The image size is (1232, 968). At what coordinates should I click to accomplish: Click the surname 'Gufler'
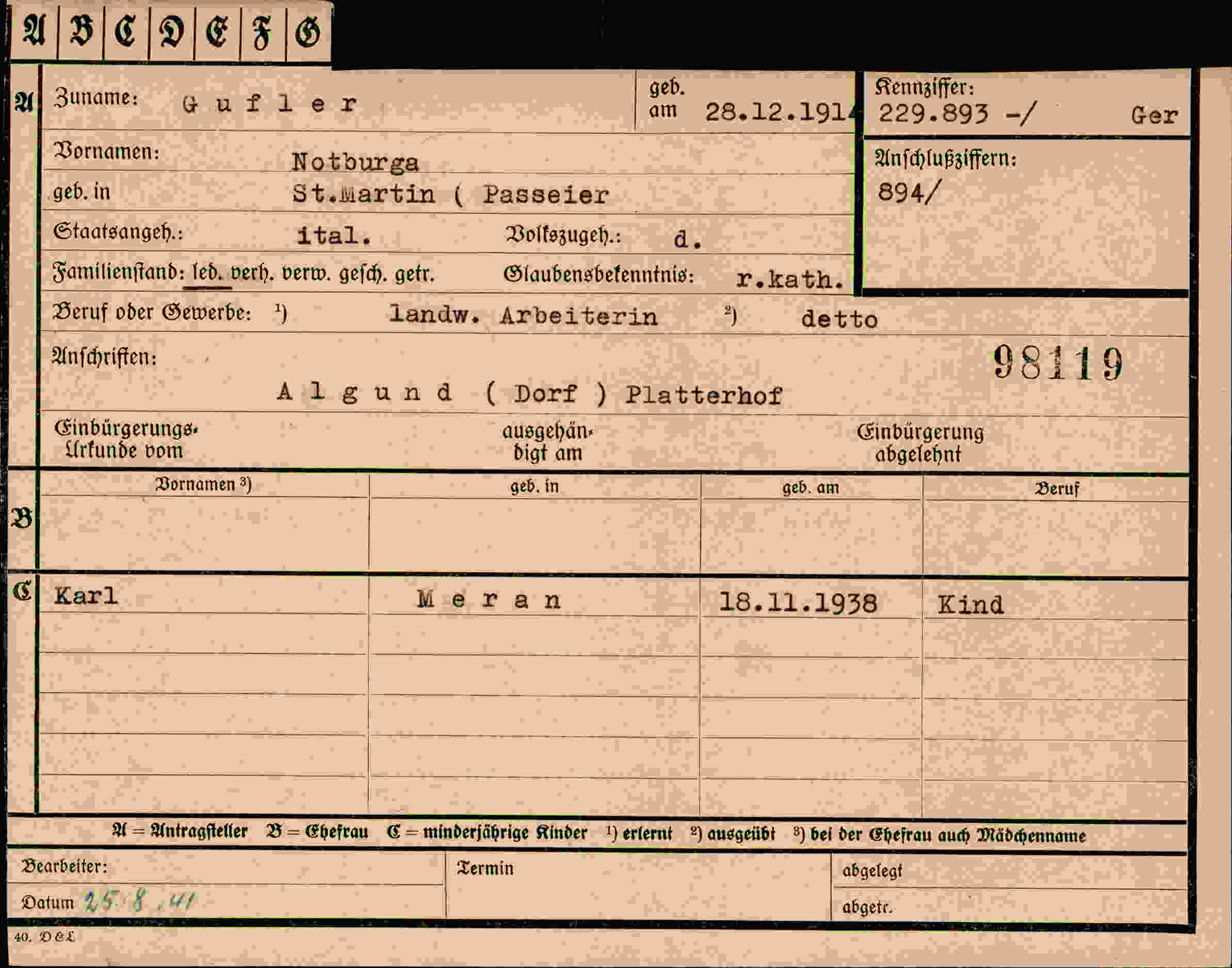(x=270, y=104)
